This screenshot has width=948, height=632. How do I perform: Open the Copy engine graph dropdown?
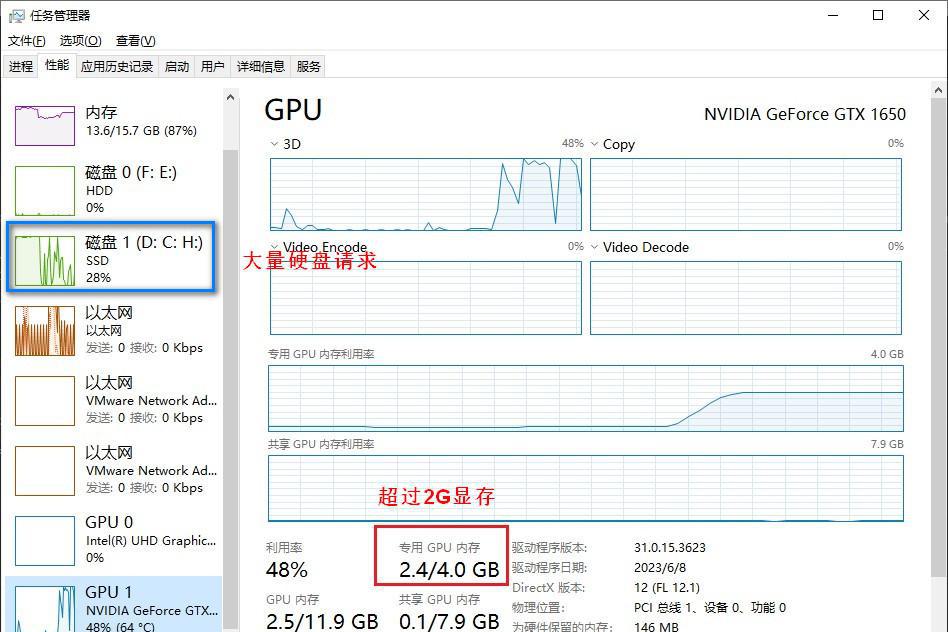(x=595, y=144)
